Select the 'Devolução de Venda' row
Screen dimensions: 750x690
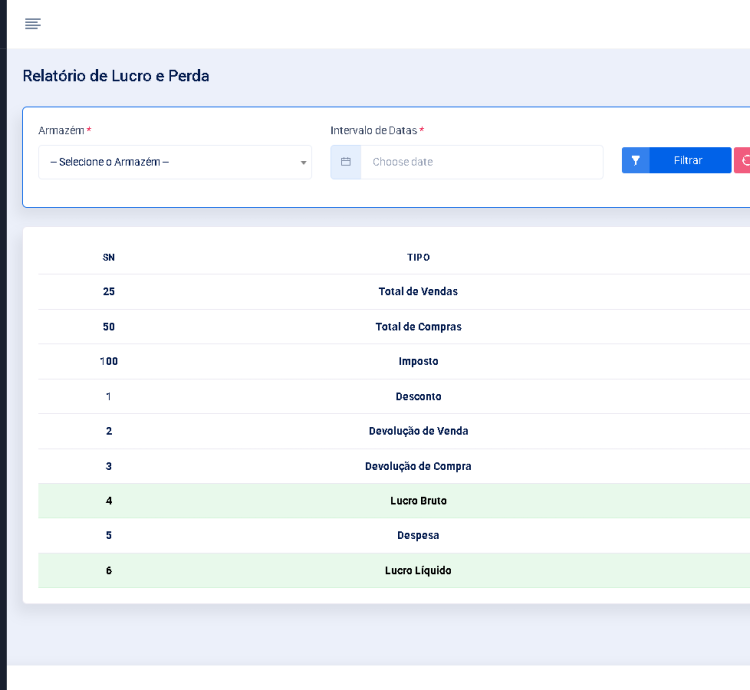418,431
